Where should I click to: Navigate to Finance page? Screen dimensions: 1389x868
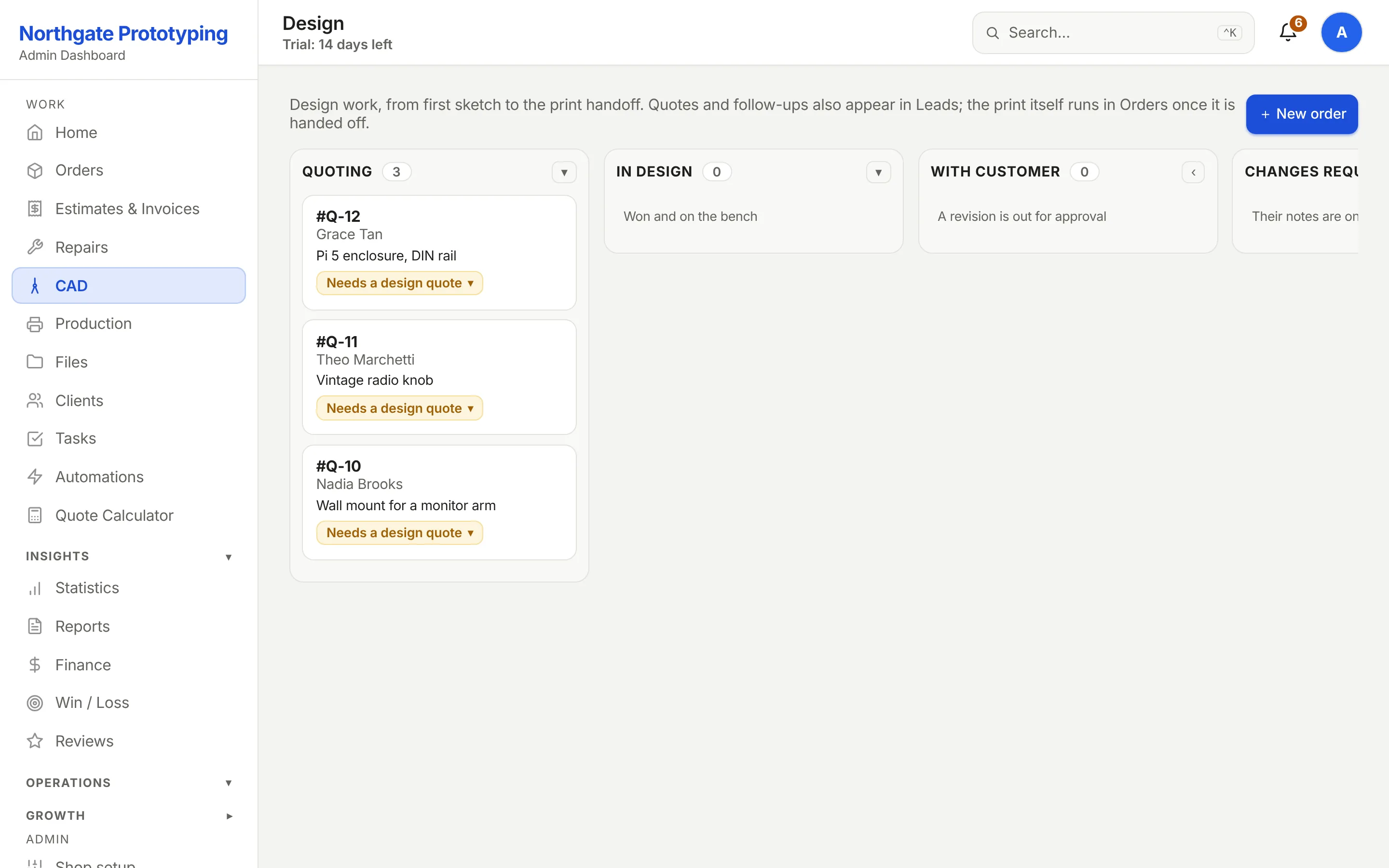click(x=129, y=665)
